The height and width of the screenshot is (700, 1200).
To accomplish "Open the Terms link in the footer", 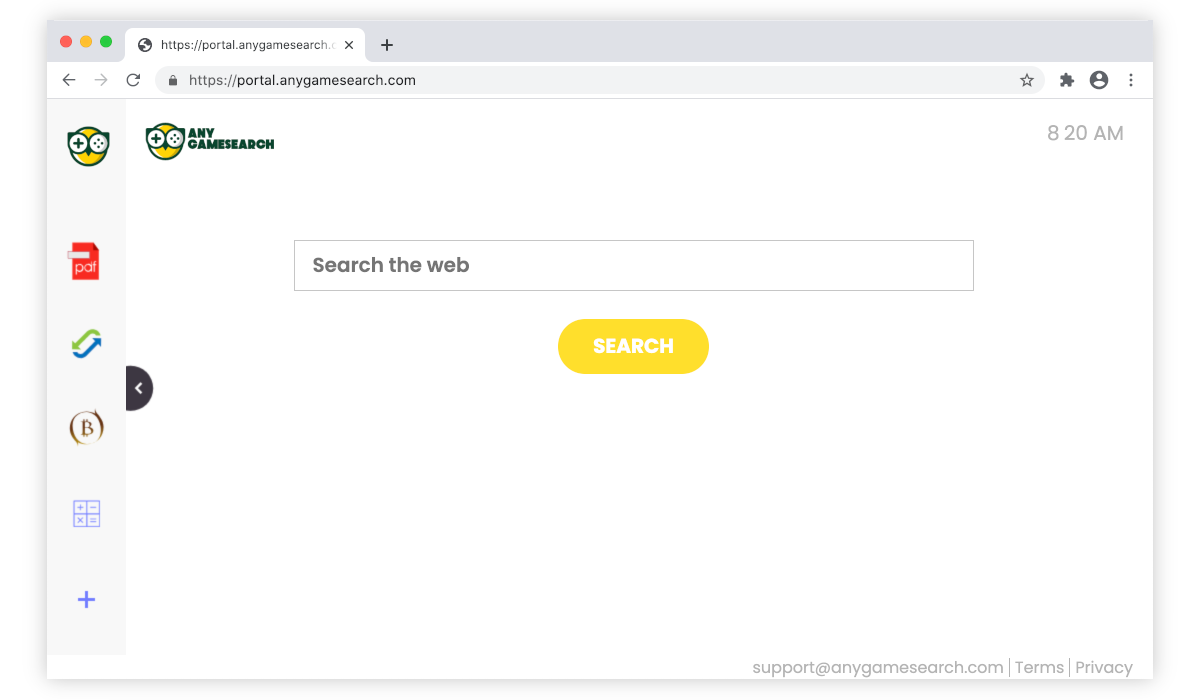I will 1039,667.
